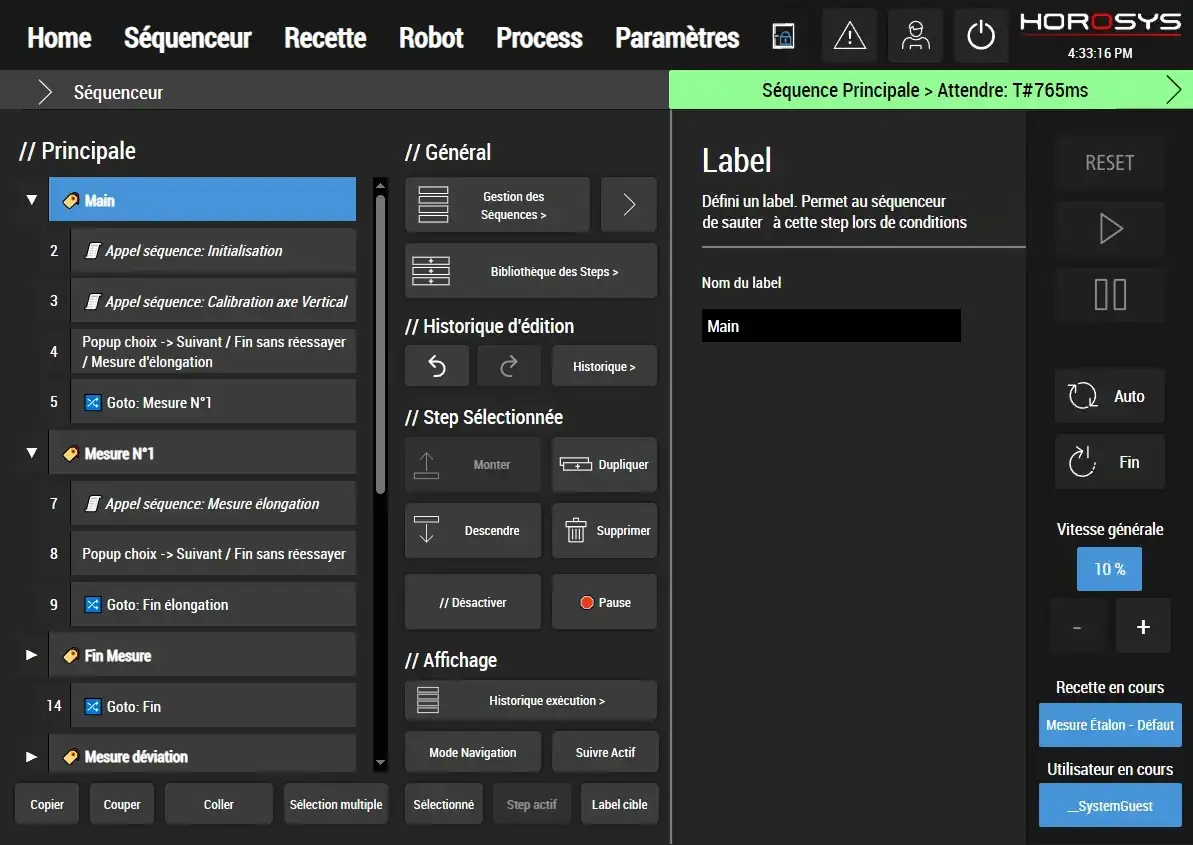Start sequence with the play icon
Screen dimensions: 1193x845
tap(1109, 229)
